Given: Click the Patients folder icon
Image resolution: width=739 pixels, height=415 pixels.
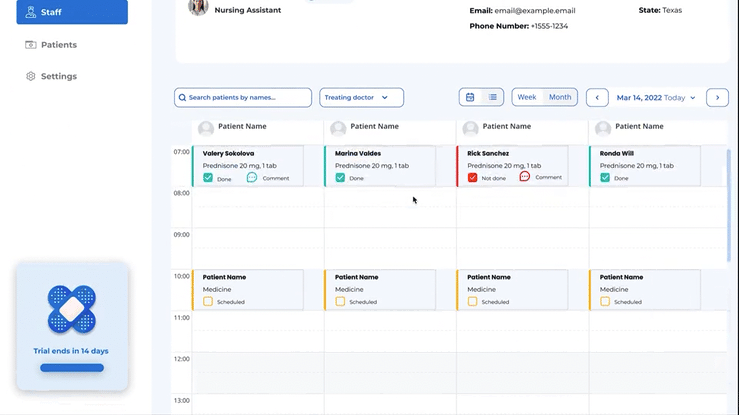Looking at the screenshot, I should (x=31, y=45).
